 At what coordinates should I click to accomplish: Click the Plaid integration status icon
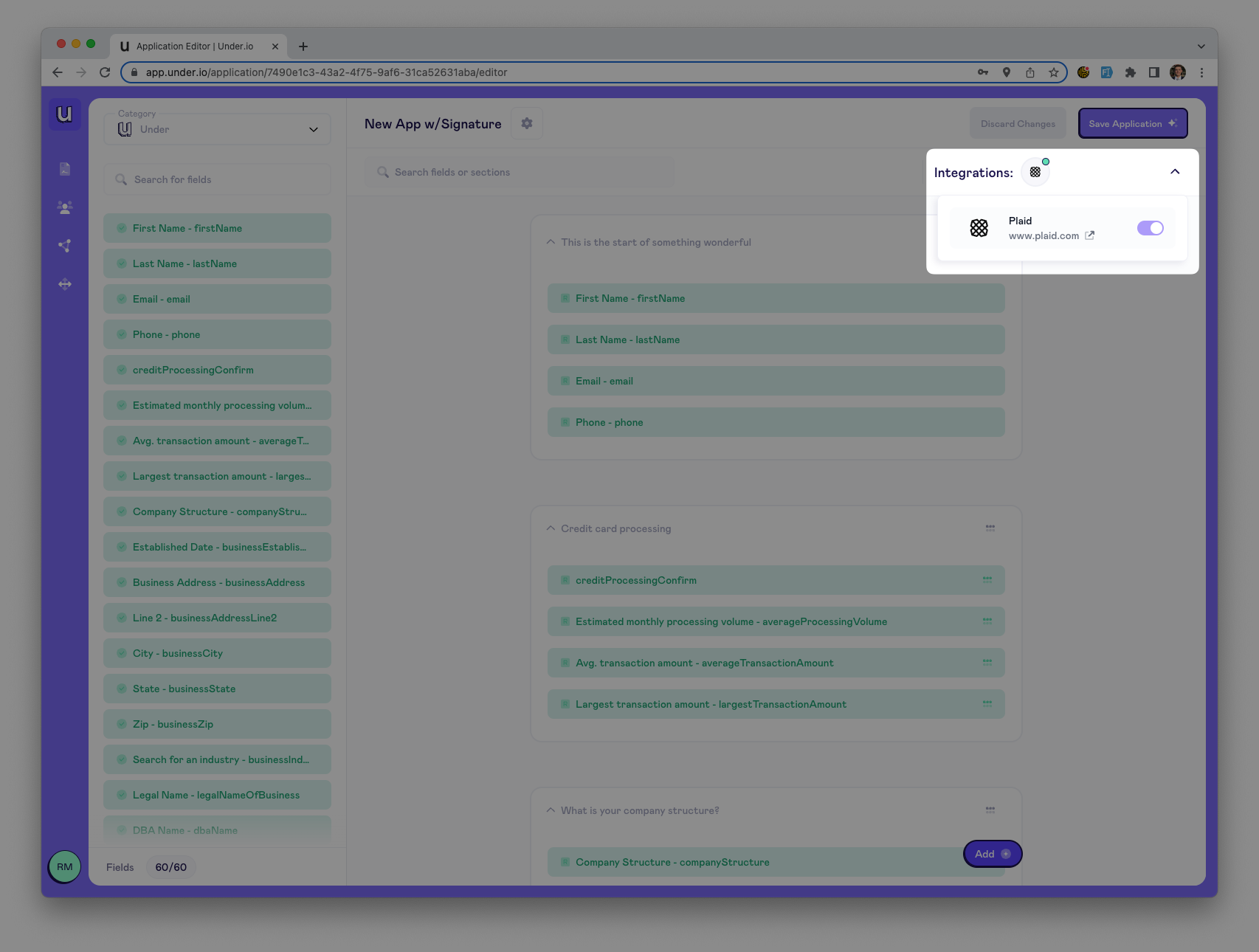pyautogui.click(x=1035, y=172)
